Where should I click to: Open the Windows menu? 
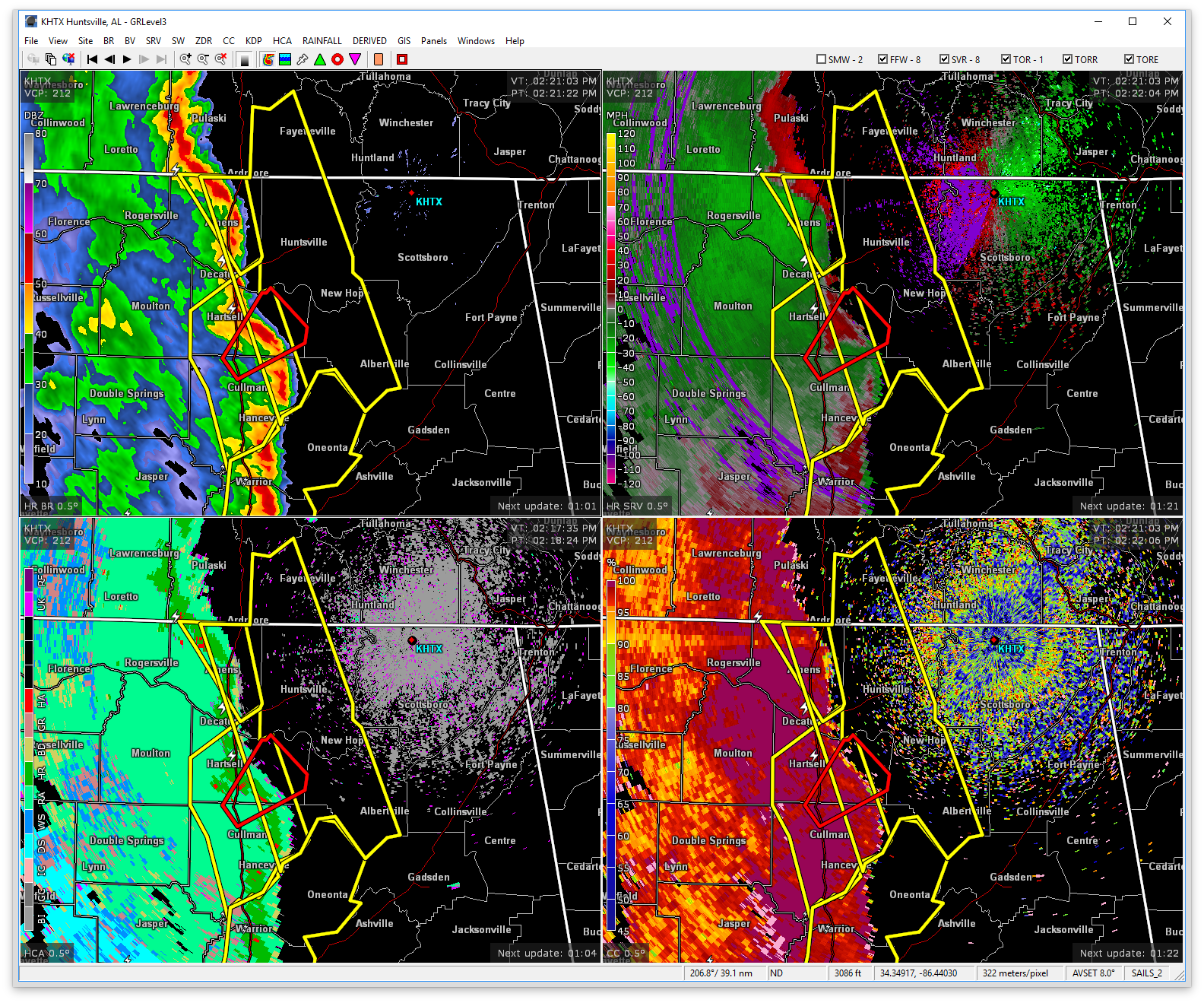click(476, 41)
